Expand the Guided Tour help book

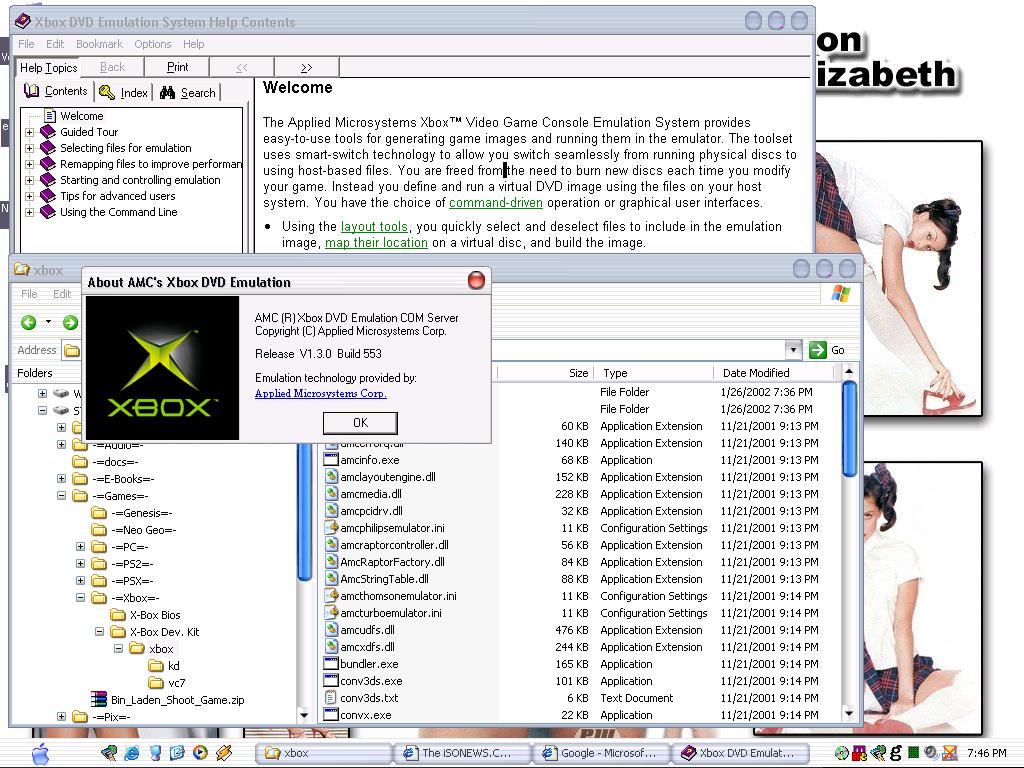(29, 132)
